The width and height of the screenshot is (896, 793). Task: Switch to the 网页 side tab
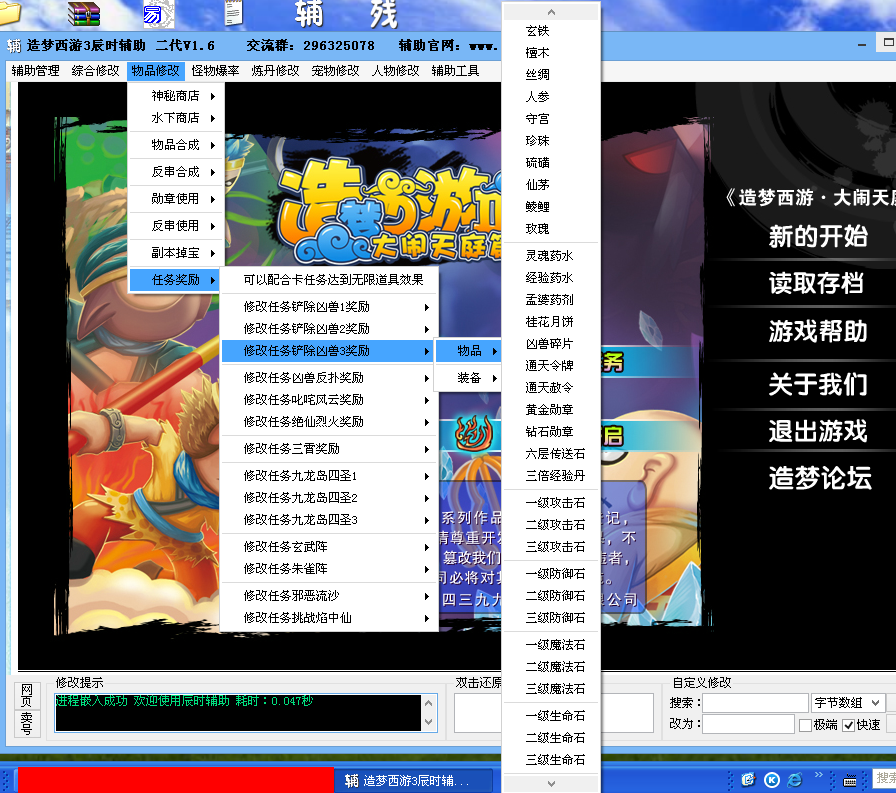click(x=27, y=695)
